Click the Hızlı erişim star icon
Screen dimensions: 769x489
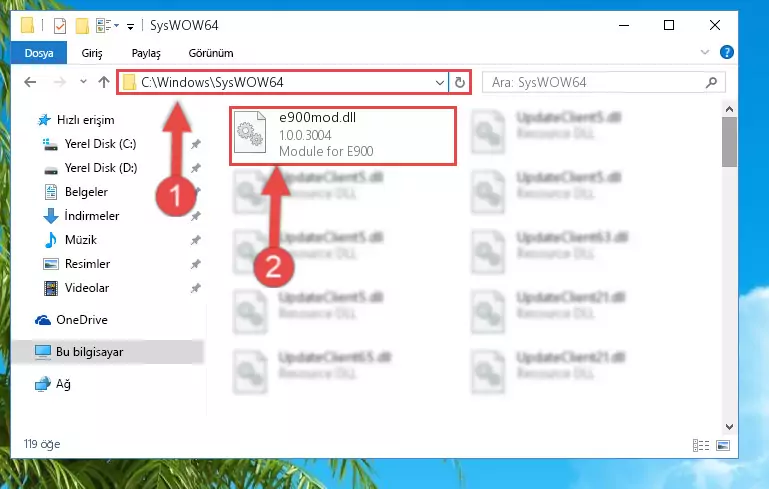[x=44, y=120]
